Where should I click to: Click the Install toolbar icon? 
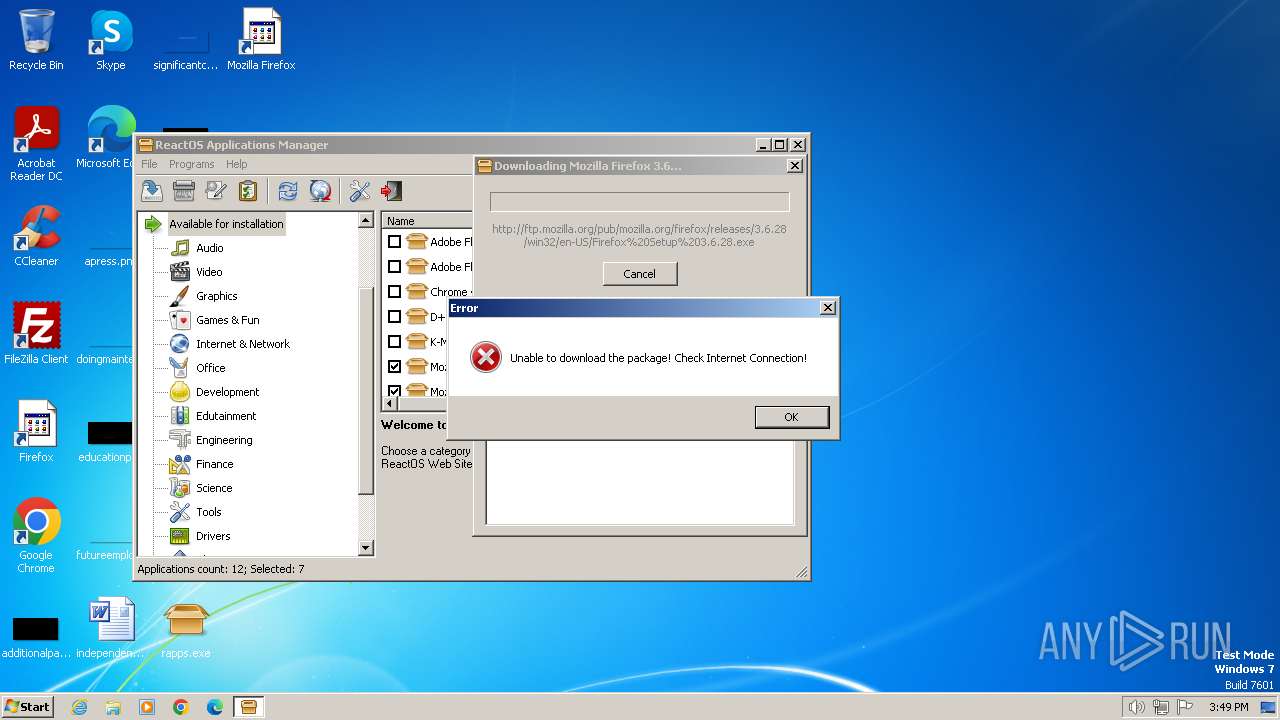coord(152,191)
